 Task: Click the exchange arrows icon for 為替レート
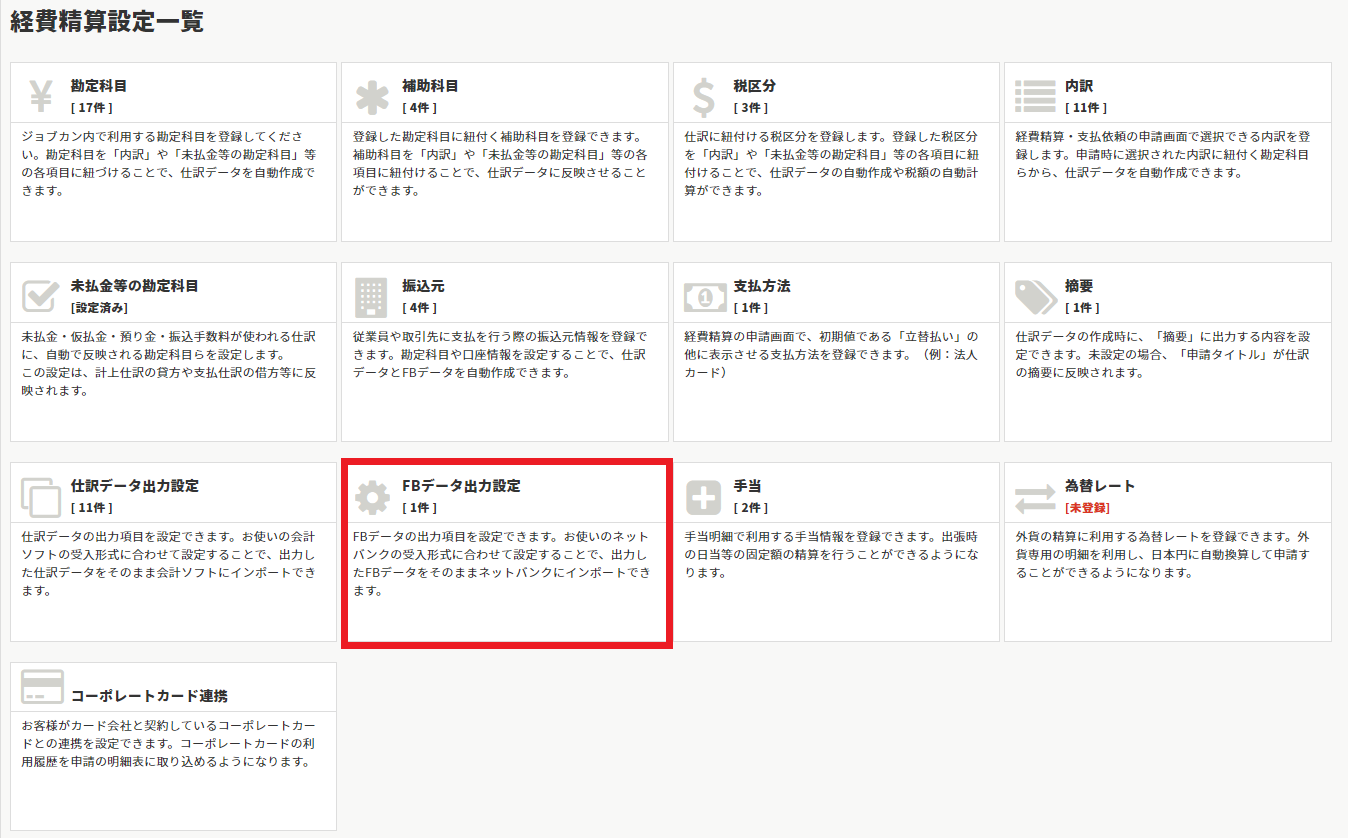(x=1035, y=497)
